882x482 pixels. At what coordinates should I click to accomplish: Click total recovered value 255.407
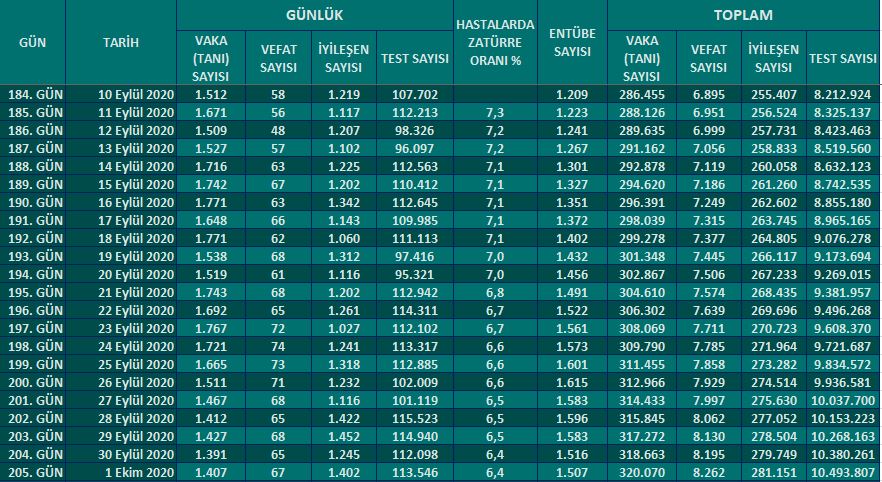point(773,94)
